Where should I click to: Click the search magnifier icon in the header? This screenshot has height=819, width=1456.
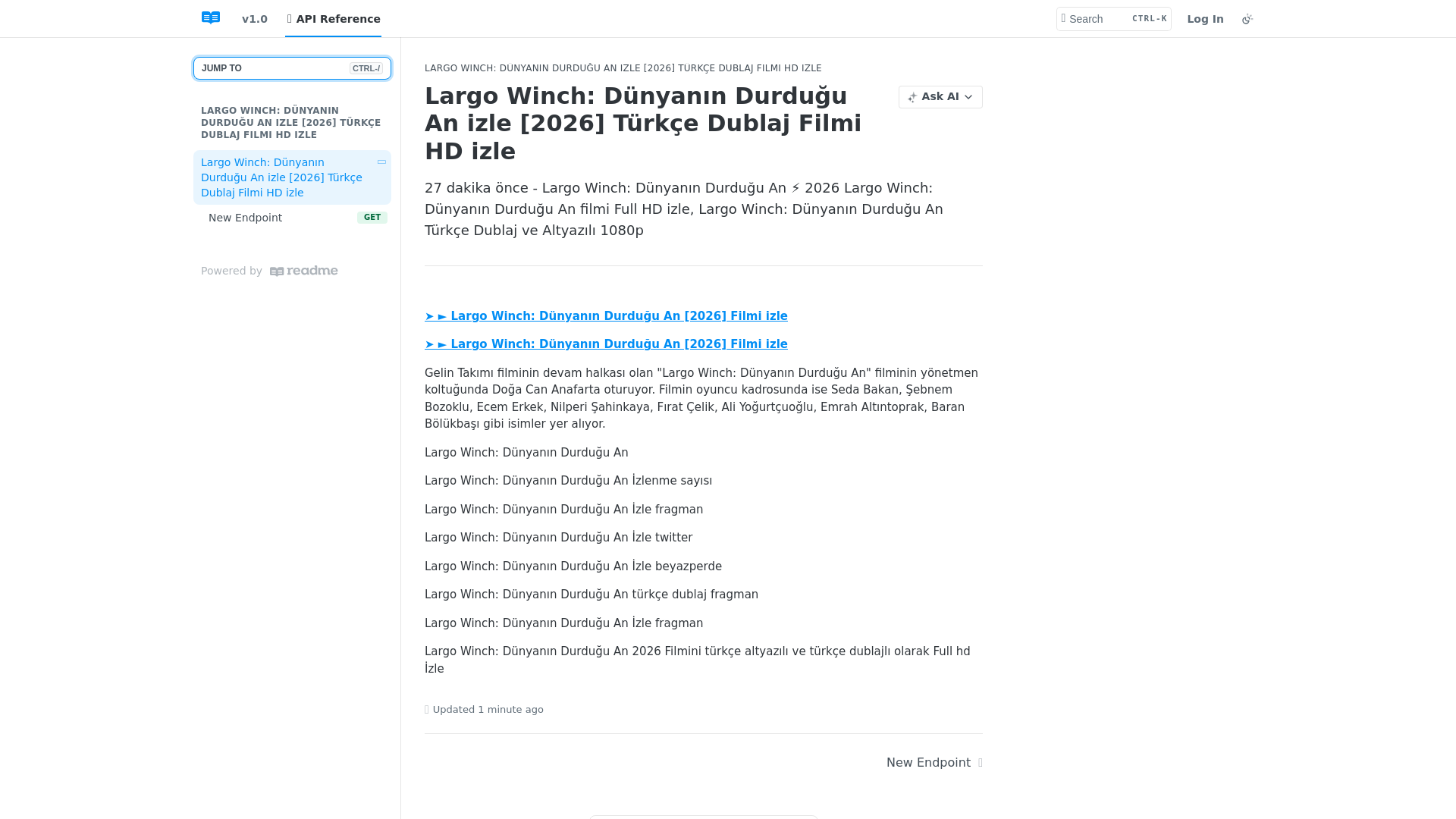click(1063, 19)
